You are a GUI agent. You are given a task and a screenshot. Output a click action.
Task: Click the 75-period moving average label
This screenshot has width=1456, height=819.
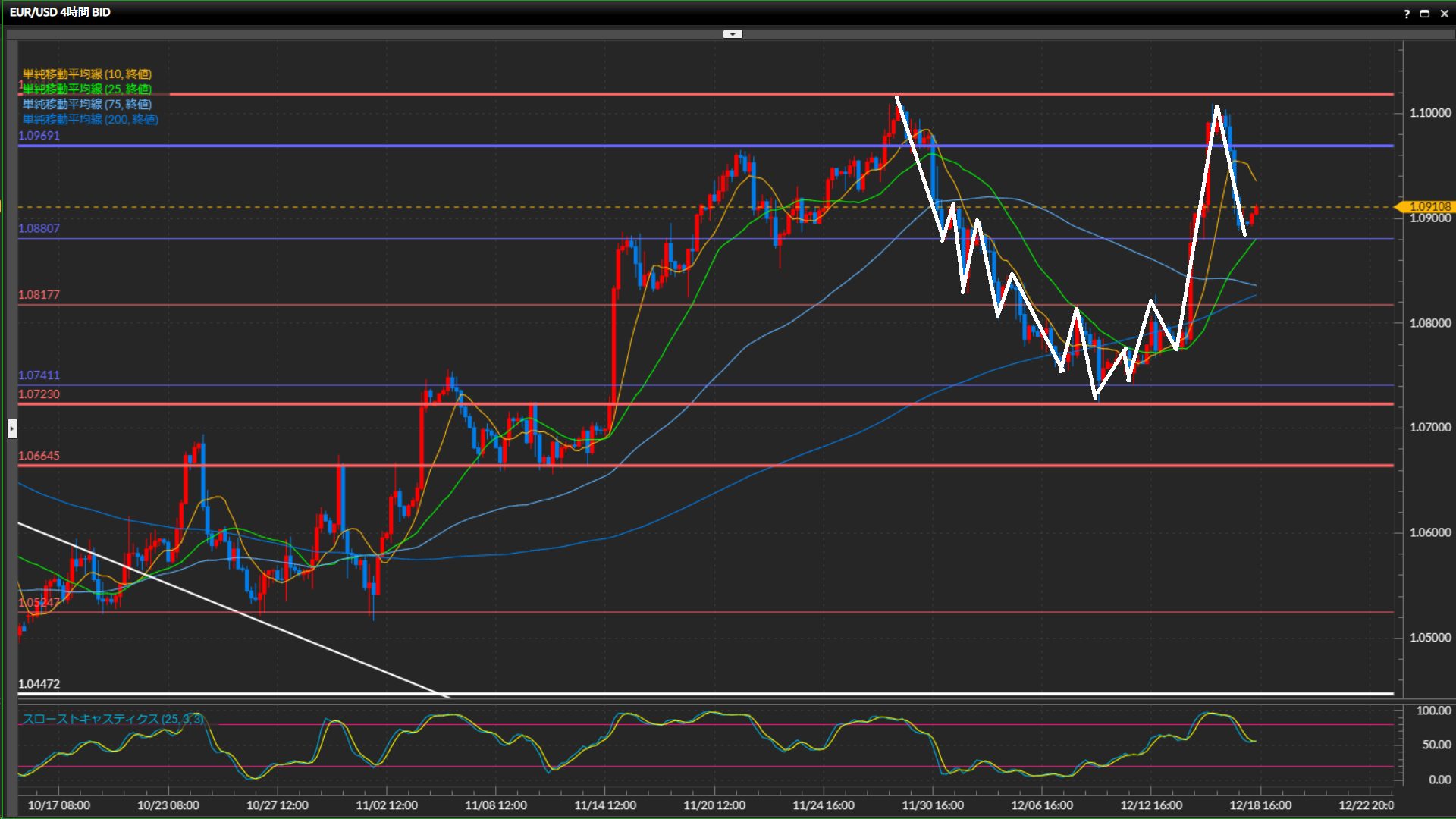coord(87,104)
